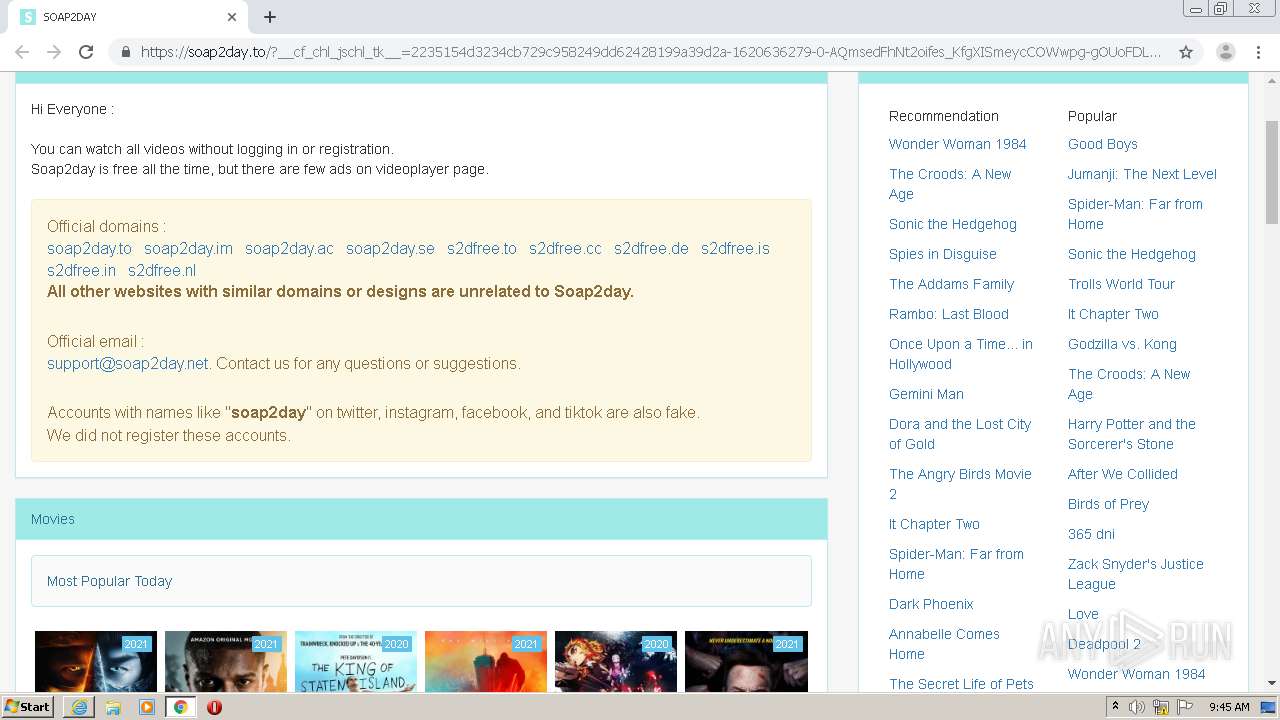This screenshot has width=1280, height=720.
Task: Click the browser forward arrow
Action: pos(54,52)
